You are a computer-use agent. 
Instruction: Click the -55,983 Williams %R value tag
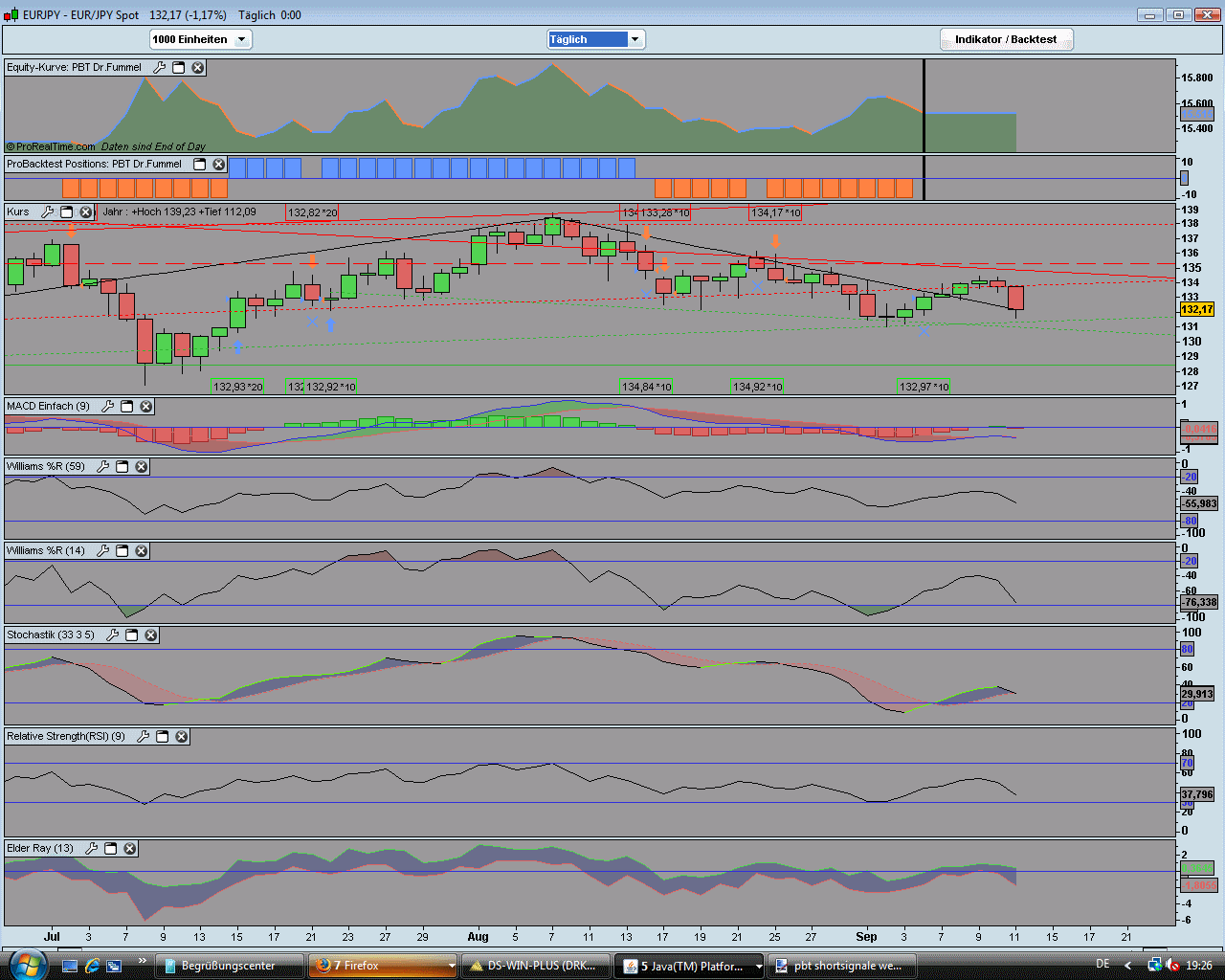tap(1200, 503)
